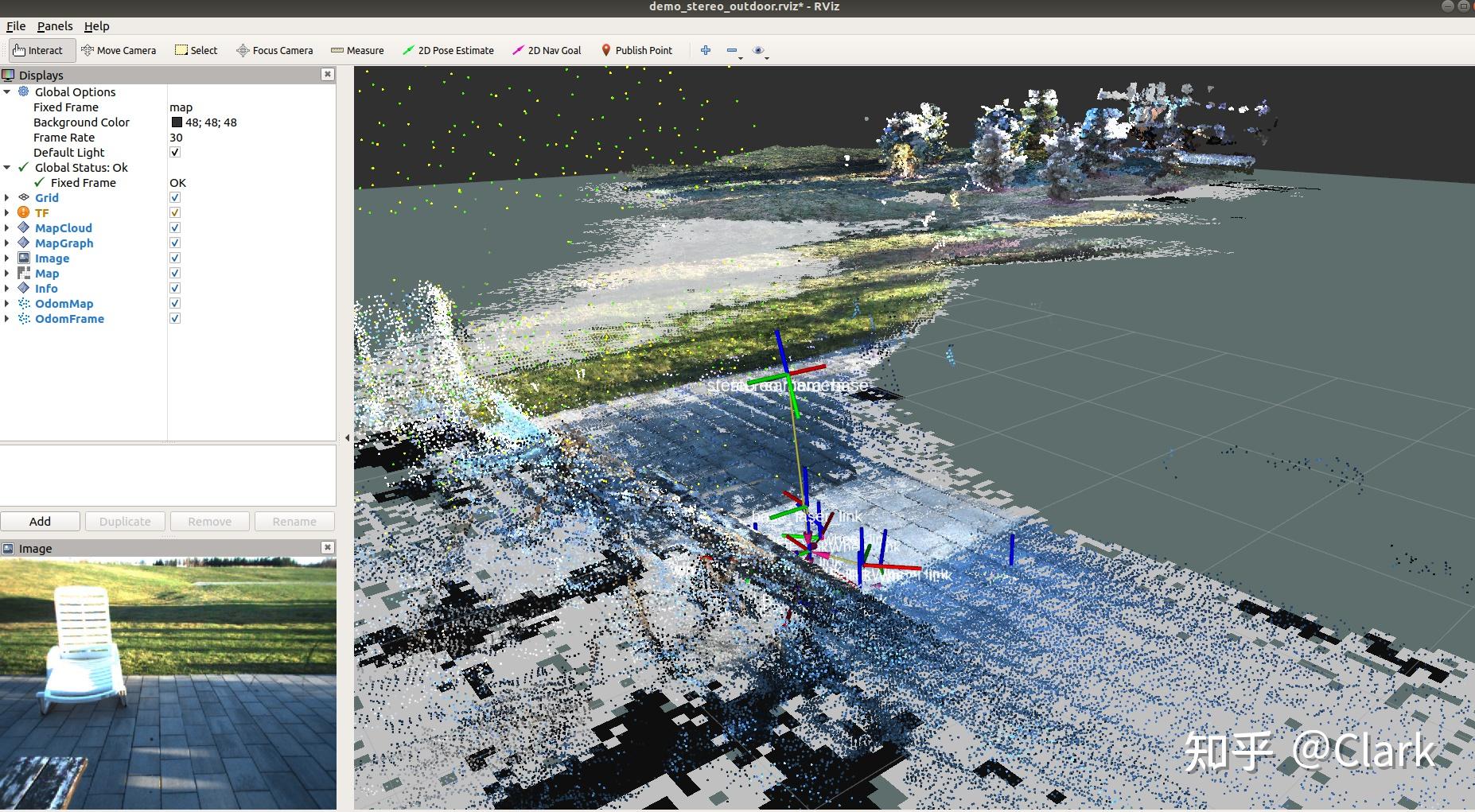
Task: Open the Measure tool
Action: (x=358, y=49)
